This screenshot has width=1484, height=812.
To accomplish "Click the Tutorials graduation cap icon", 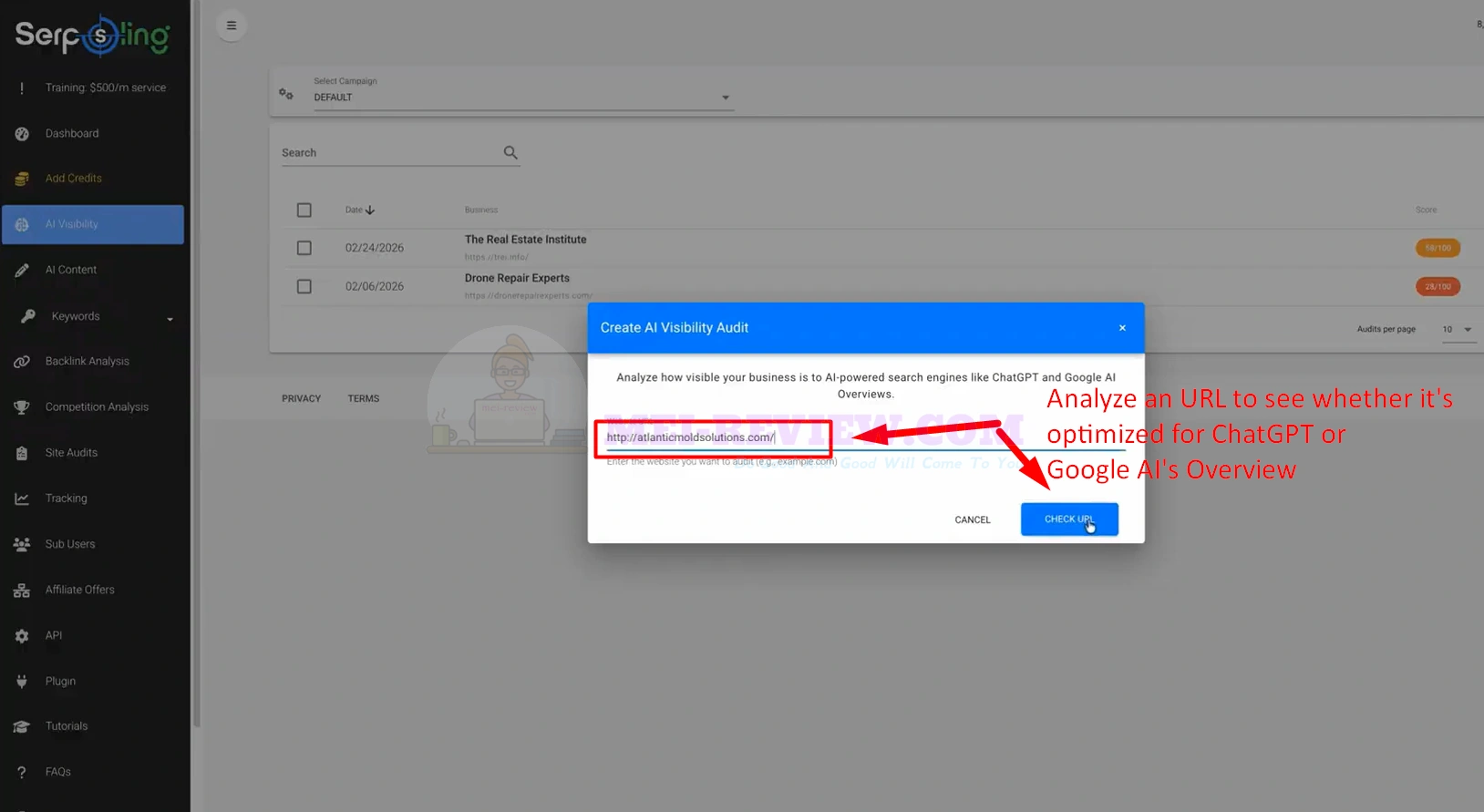I will [x=22, y=726].
